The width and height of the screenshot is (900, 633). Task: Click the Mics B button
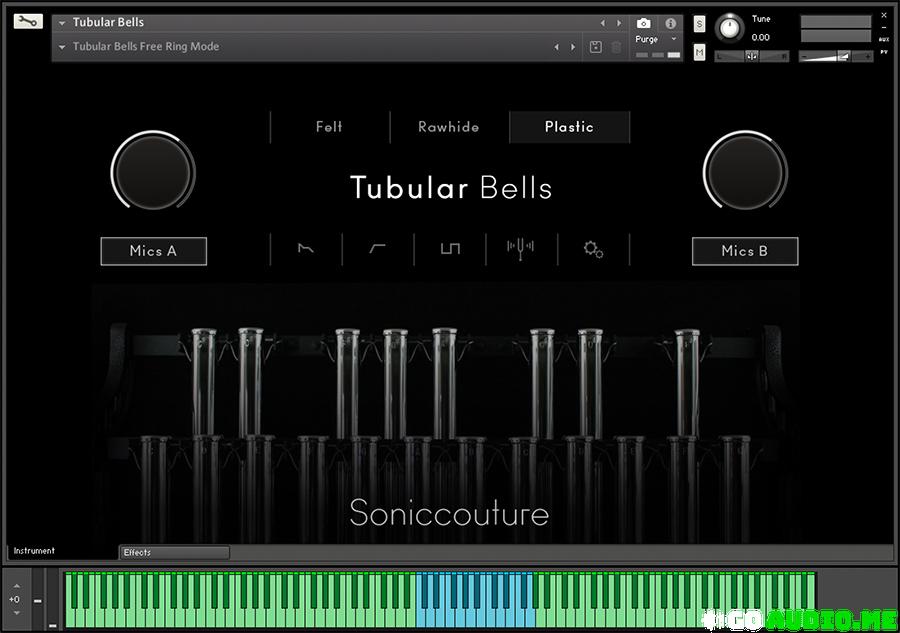[x=744, y=251]
